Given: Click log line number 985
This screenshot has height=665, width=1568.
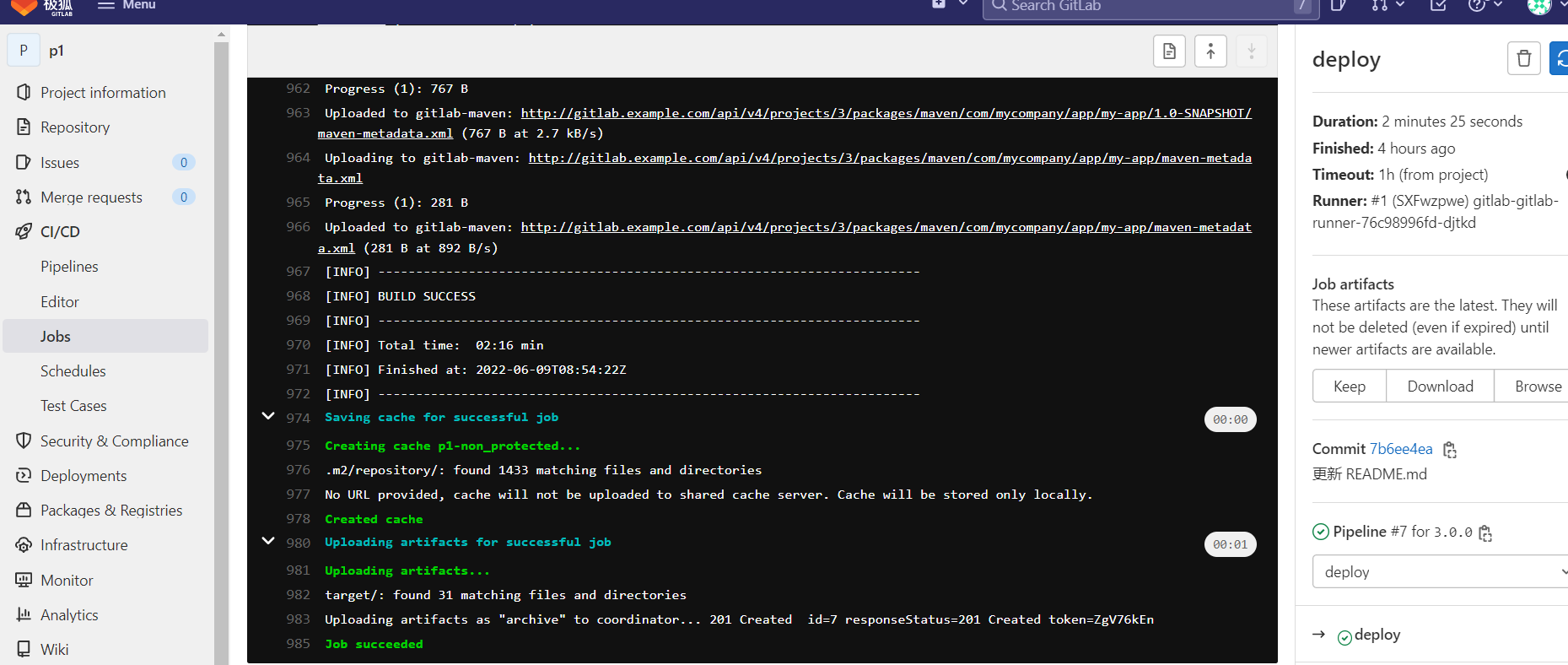Looking at the screenshot, I should pyautogui.click(x=298, y=644).
